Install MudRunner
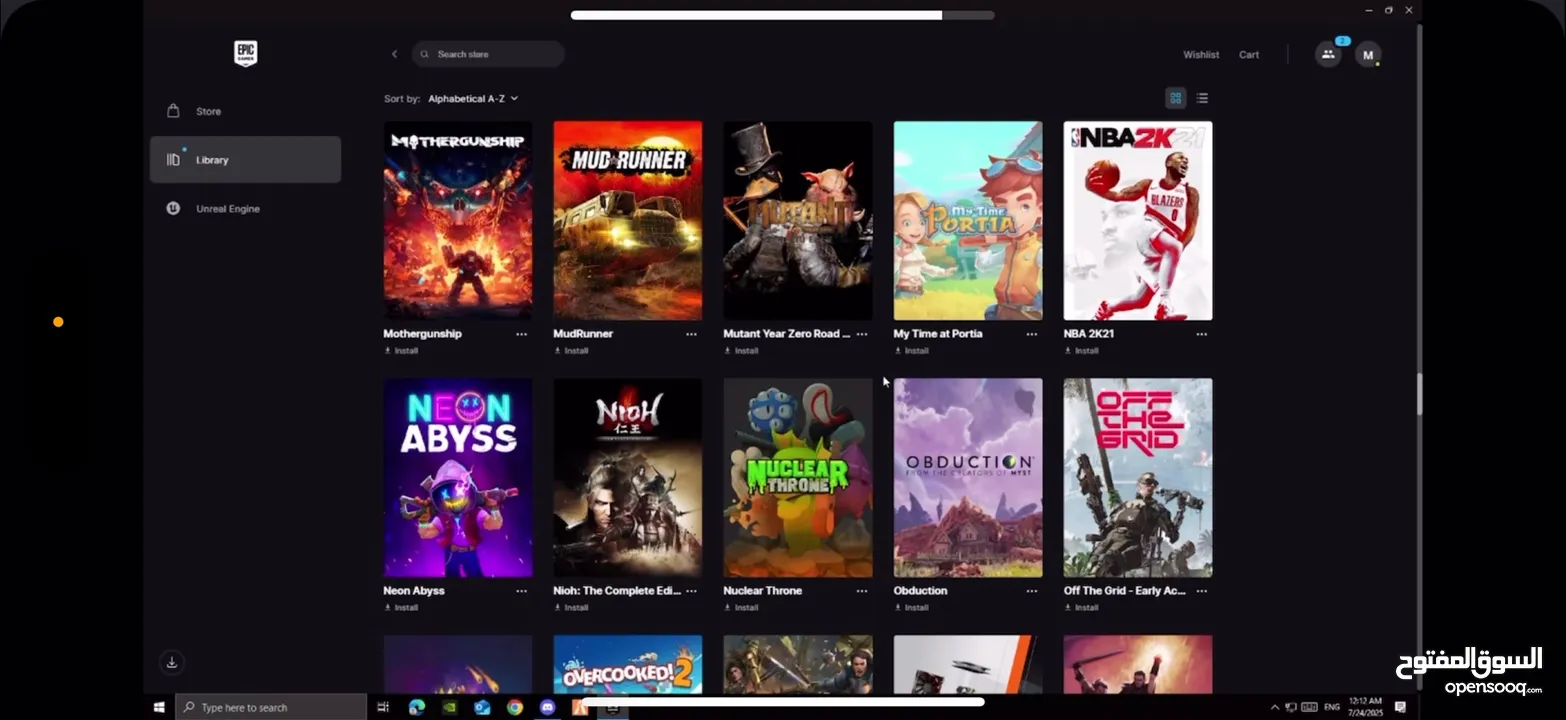The height and width of the screenshot is (720, 1566). 571,351
